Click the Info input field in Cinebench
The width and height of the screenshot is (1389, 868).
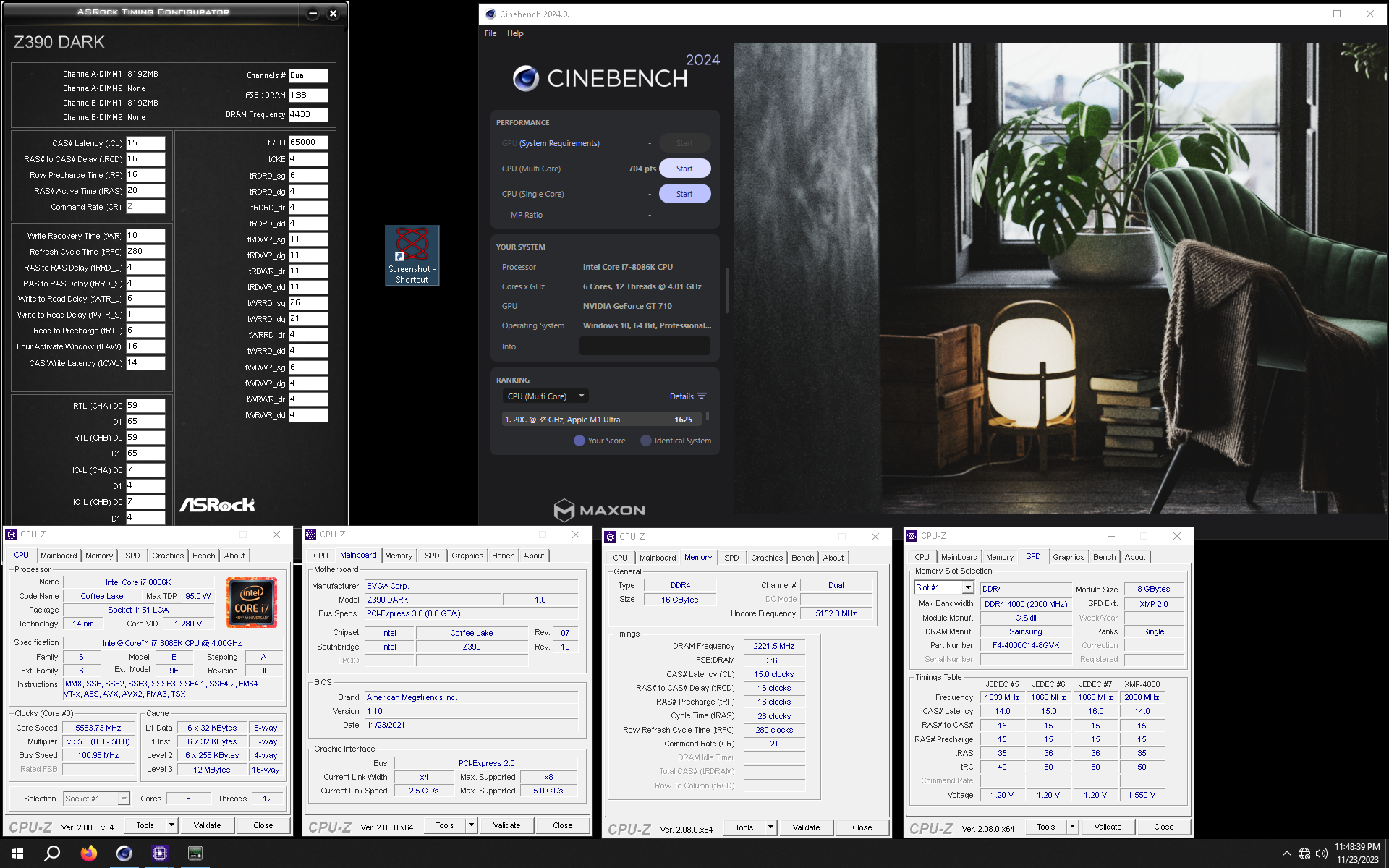click(x=645, y=346)
